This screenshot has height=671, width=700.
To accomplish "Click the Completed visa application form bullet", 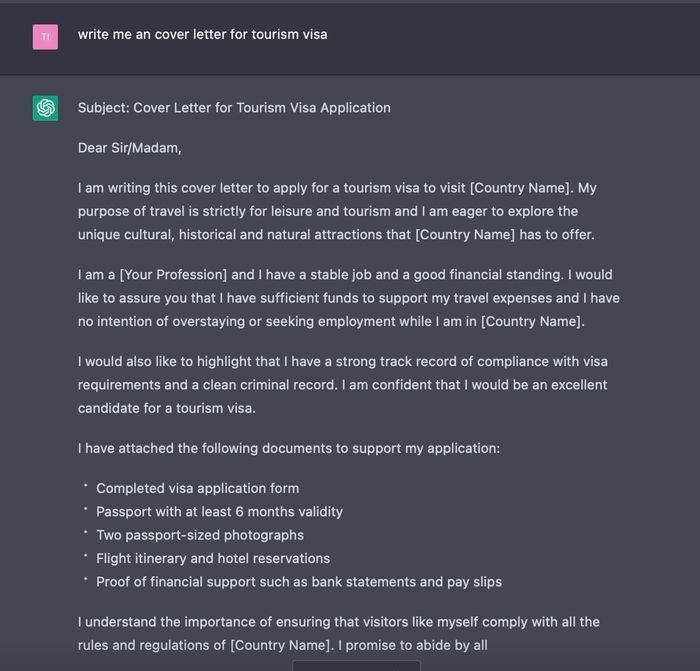I will 198,488.
